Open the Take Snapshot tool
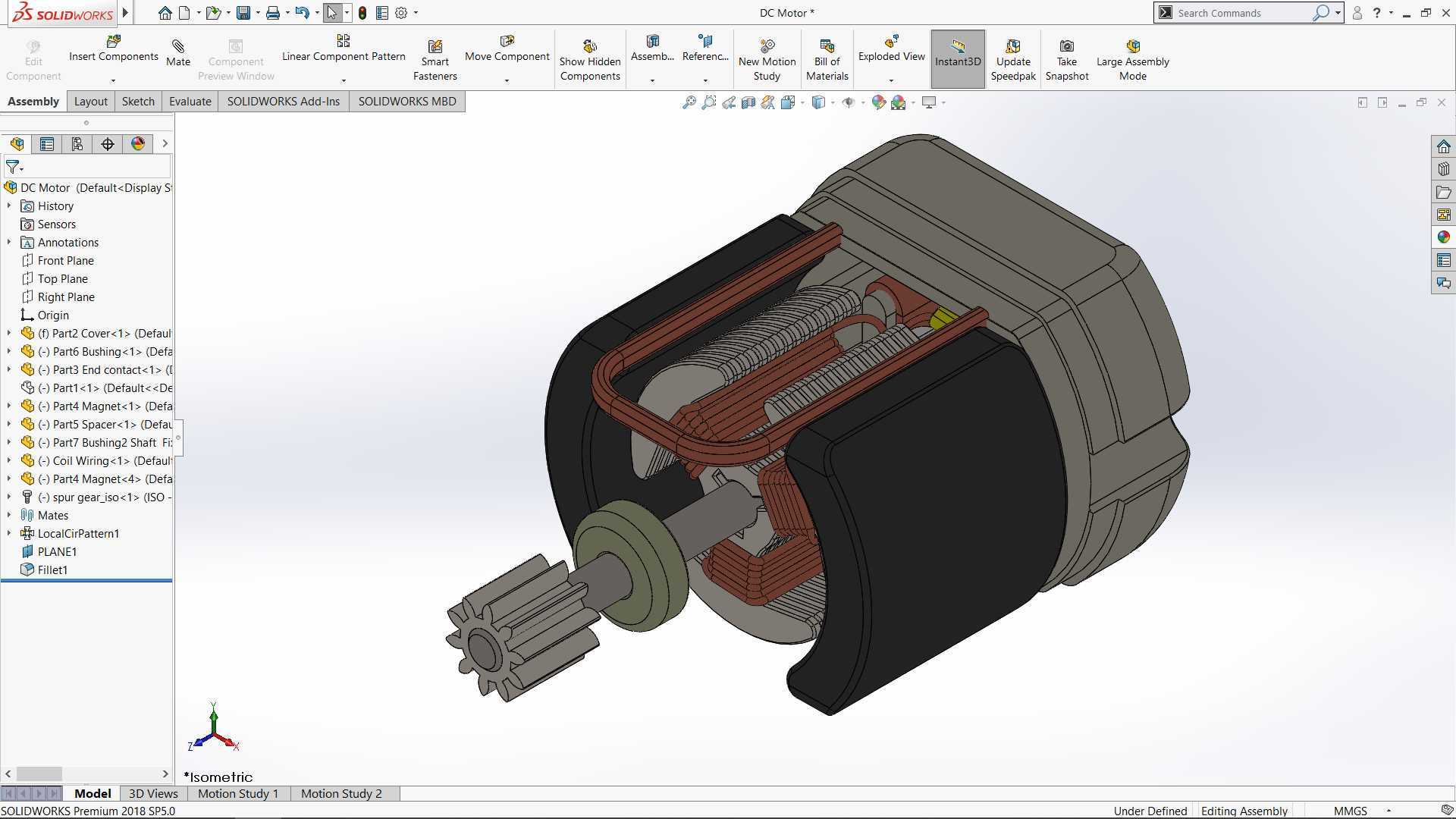The height and width of the screenshot is (819, 1456). 1066,59
